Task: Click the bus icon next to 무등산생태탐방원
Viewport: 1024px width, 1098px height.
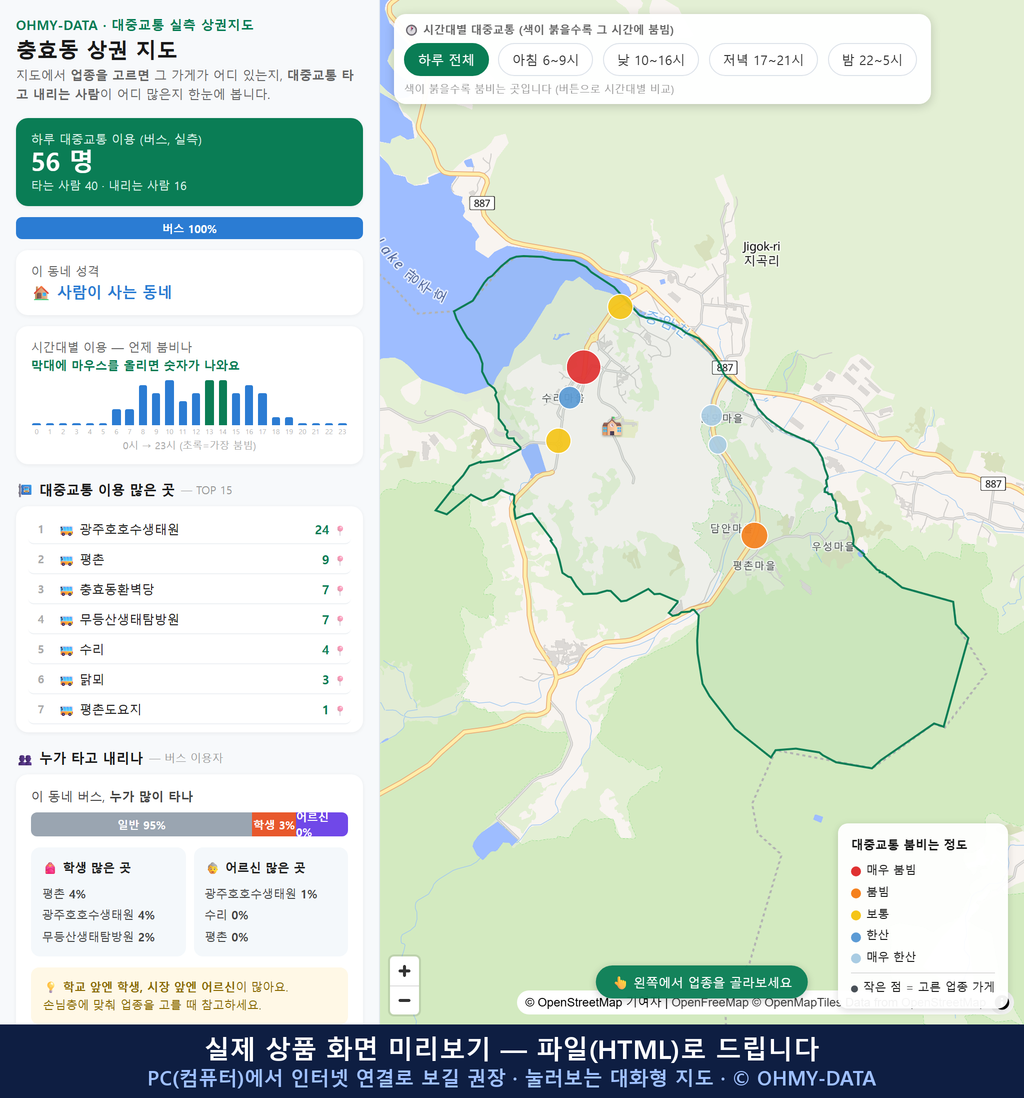Action: 67,620
